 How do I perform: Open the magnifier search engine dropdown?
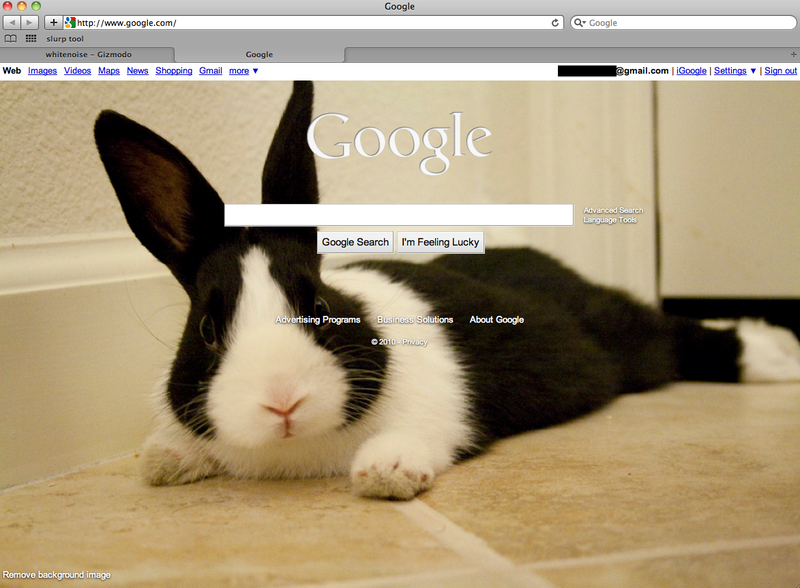tap(579, 22)
